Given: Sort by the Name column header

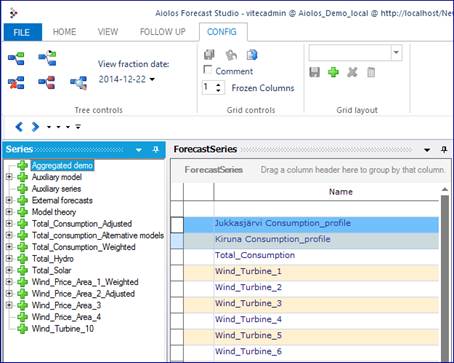Looking at the screenshot, I should pyautogui.click(x=340, y=192).
